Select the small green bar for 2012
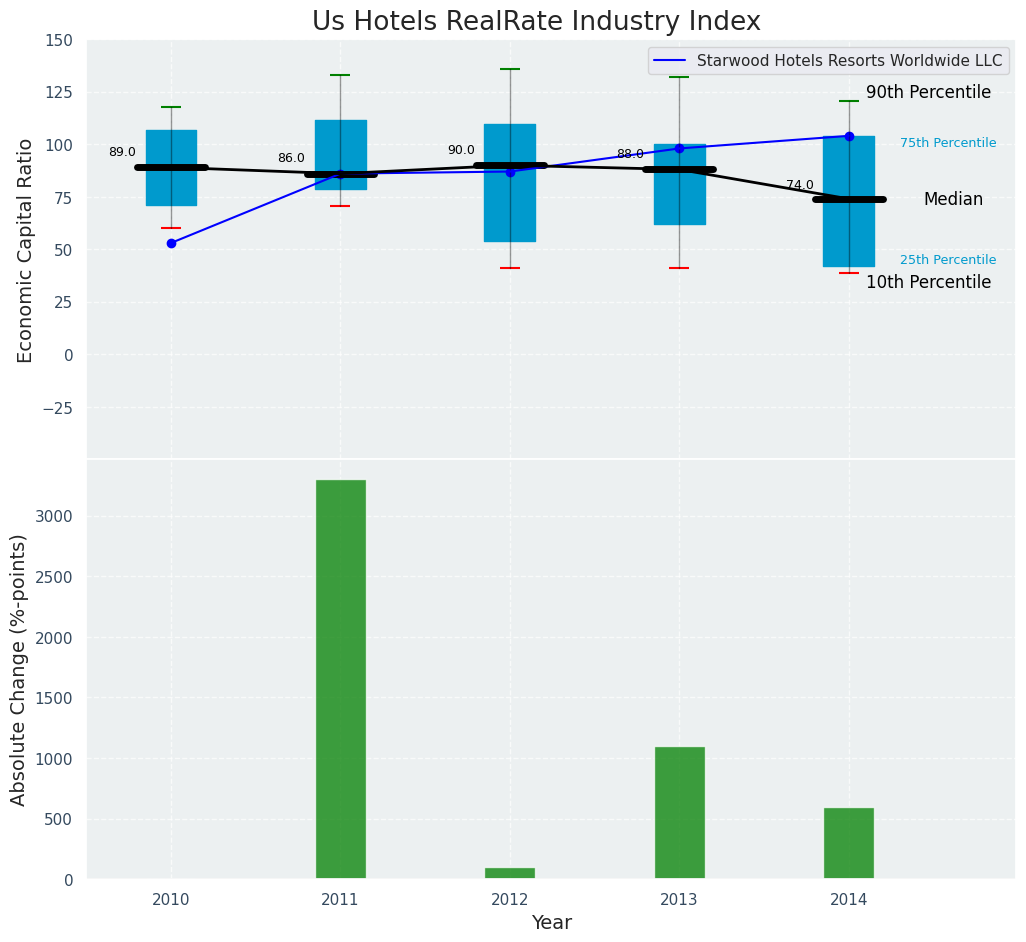The height and width of the screenshot is (942, 1026). pos(510,873)
